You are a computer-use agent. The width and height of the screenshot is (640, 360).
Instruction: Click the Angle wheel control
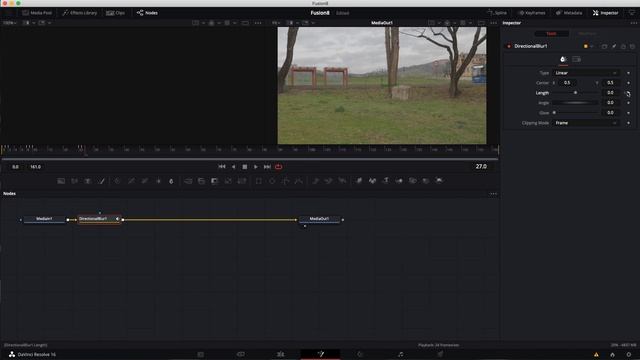click(x=576, y=103)
